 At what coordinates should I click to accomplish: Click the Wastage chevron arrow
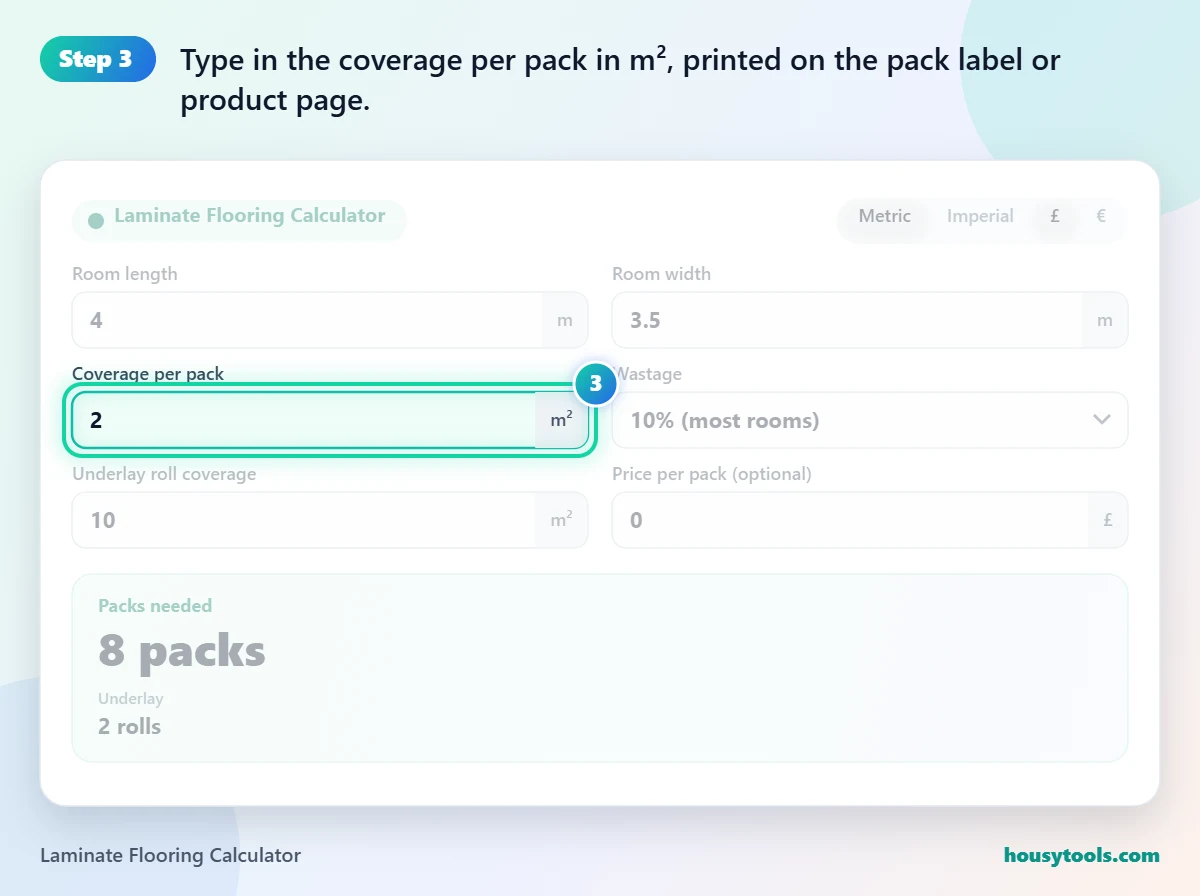(x=1102, y=420)
